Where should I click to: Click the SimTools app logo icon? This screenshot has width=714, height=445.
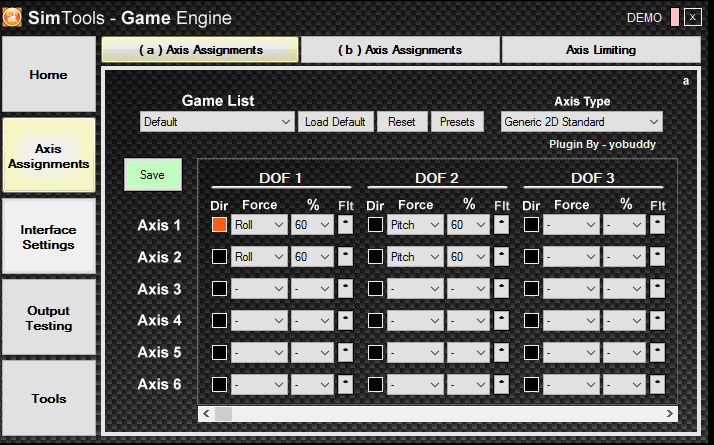(x=12, y=17)
